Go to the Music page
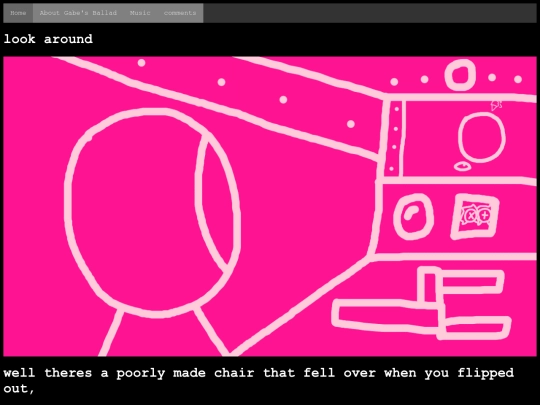The image size is (540, 405). coord(140,13)
